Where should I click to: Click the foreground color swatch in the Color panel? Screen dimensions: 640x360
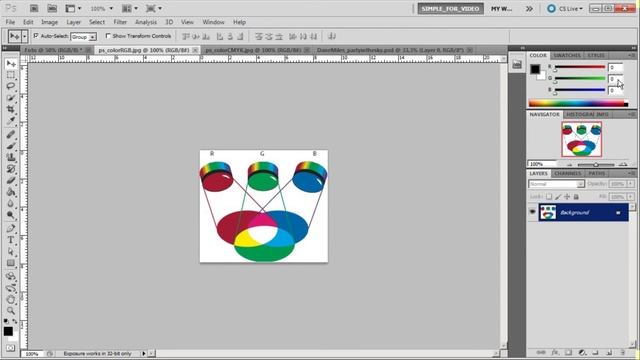535,69
